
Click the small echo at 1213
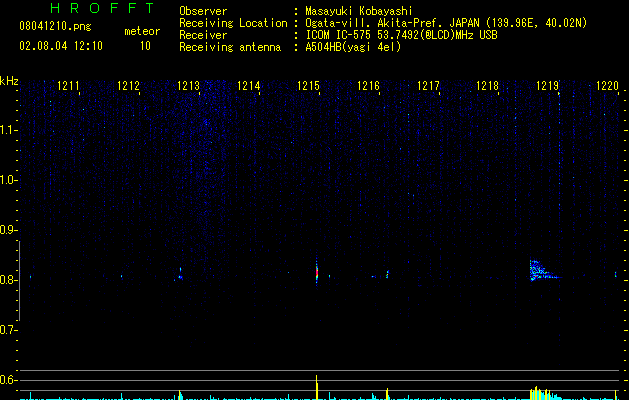pos(180,274)
